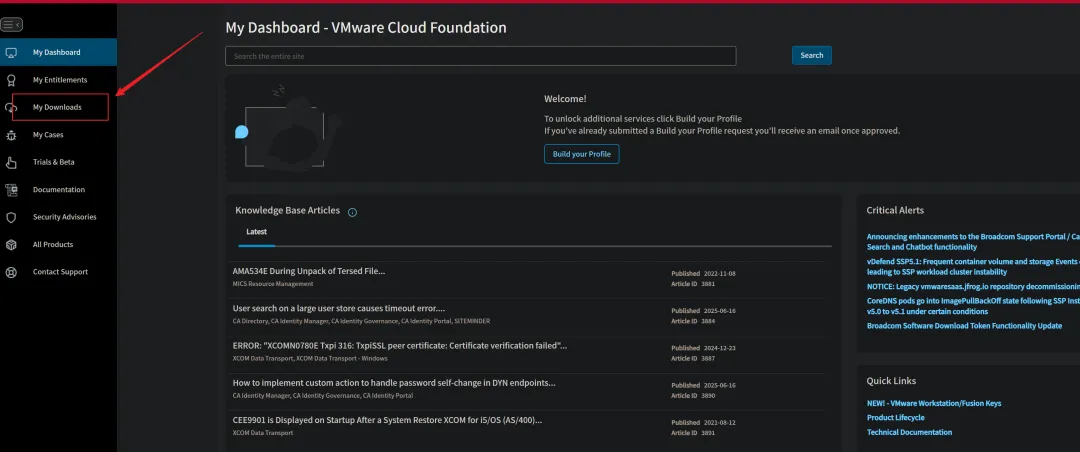Click the My Cases headset icon
1080x452 pixels.
(12, 135)
